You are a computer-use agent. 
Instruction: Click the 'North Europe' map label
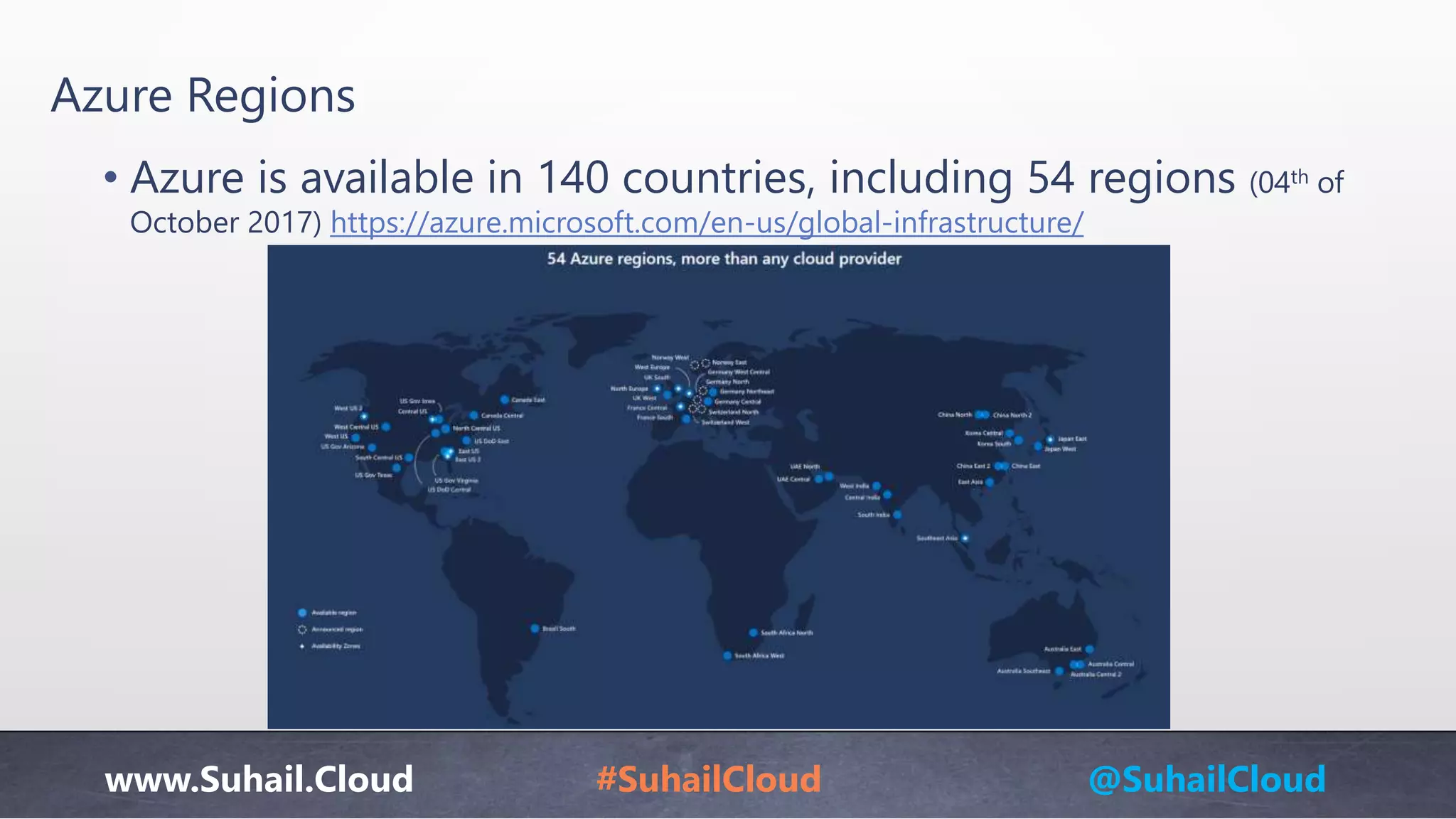[x=629, y=389]
